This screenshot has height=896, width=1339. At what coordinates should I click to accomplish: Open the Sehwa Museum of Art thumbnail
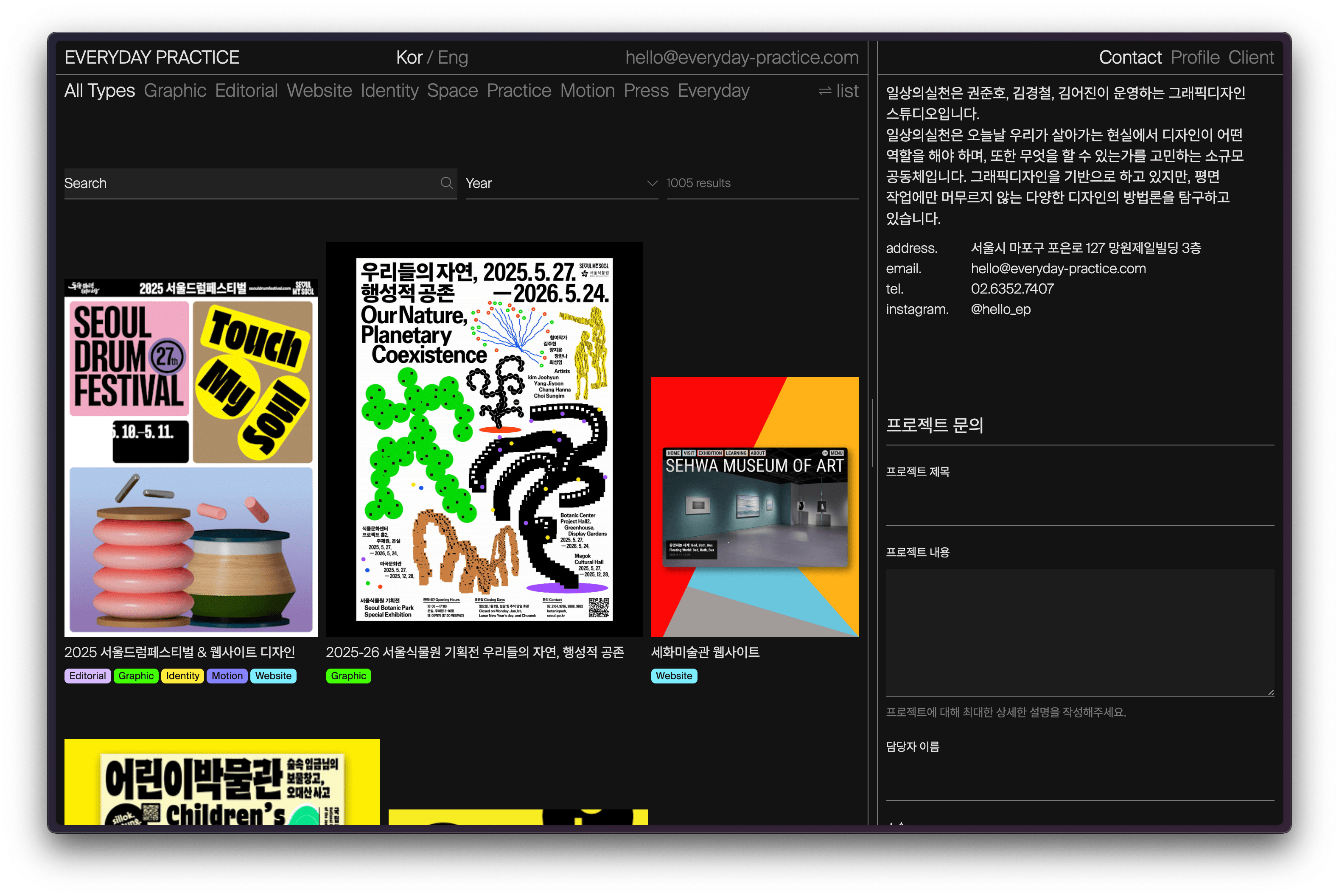coord(754,506)
